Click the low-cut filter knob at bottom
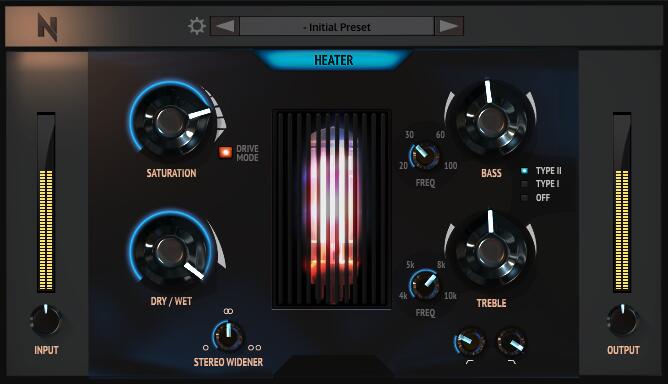The height and width of the screenshot is (384, 668). 469,342
